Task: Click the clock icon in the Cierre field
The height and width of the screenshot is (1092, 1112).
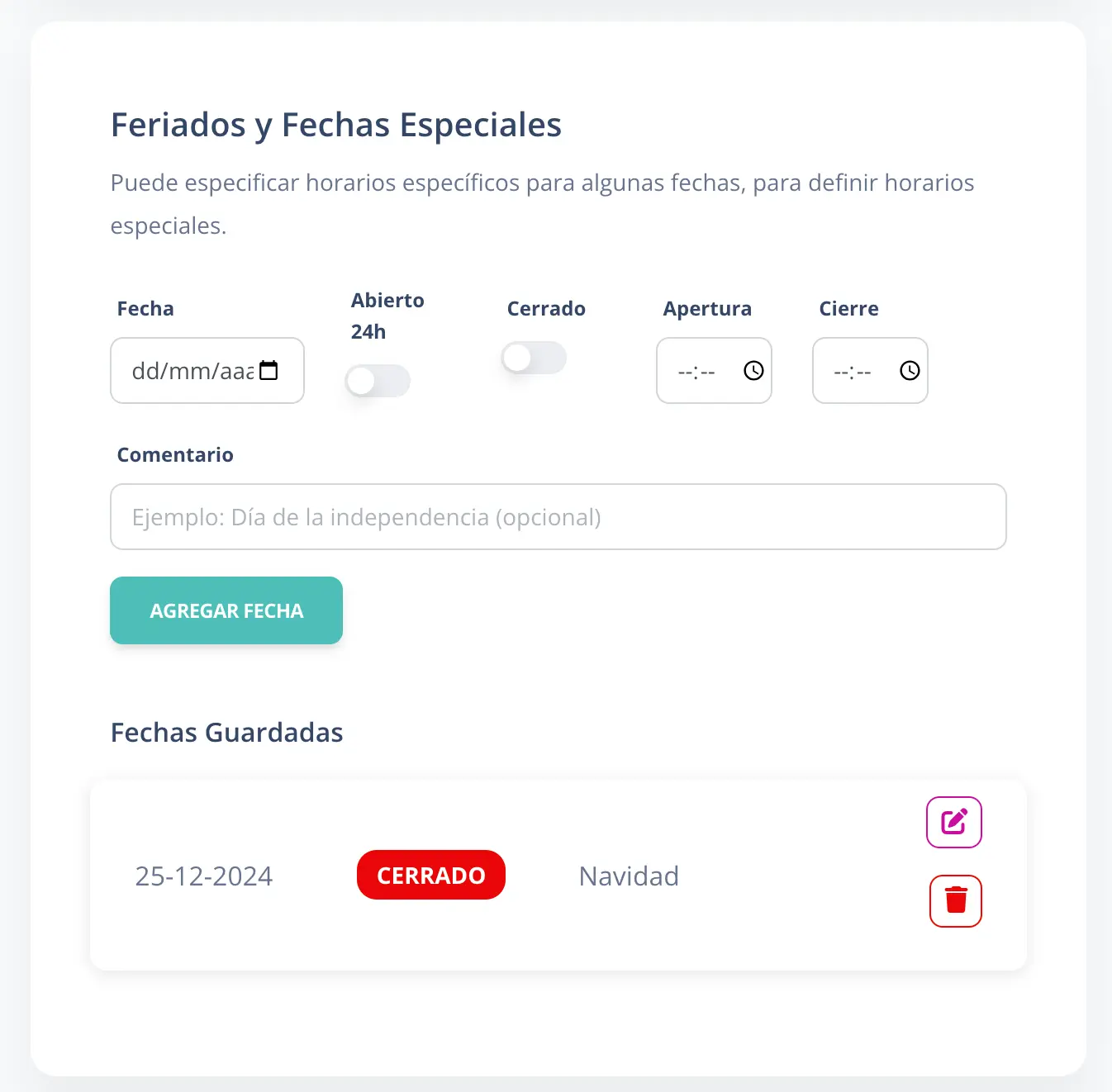Action: click(910, 371)
